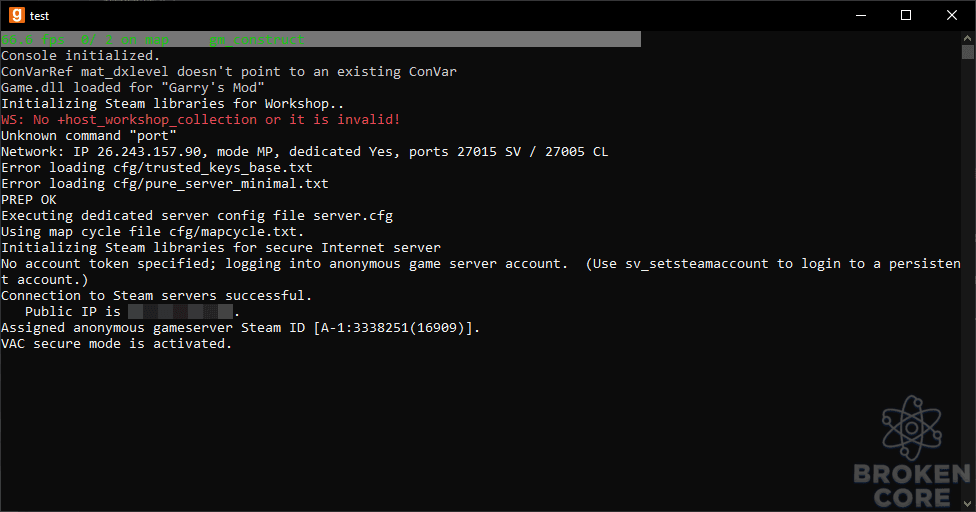Click 'Using map cycle file cfg/mapcycle.txt.' line

click(152, 232)
